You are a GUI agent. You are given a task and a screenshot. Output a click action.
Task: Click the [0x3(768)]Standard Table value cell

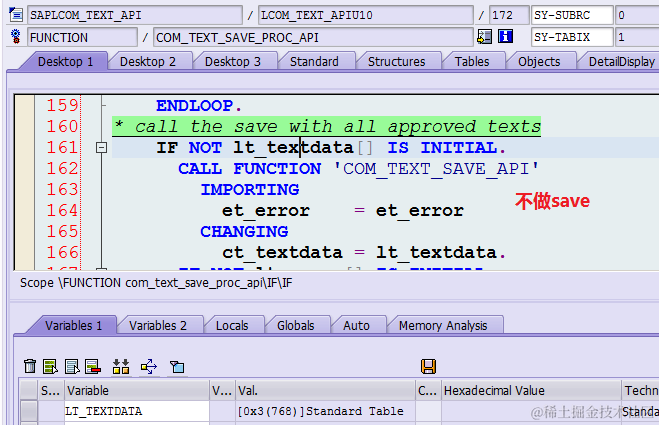325,411
